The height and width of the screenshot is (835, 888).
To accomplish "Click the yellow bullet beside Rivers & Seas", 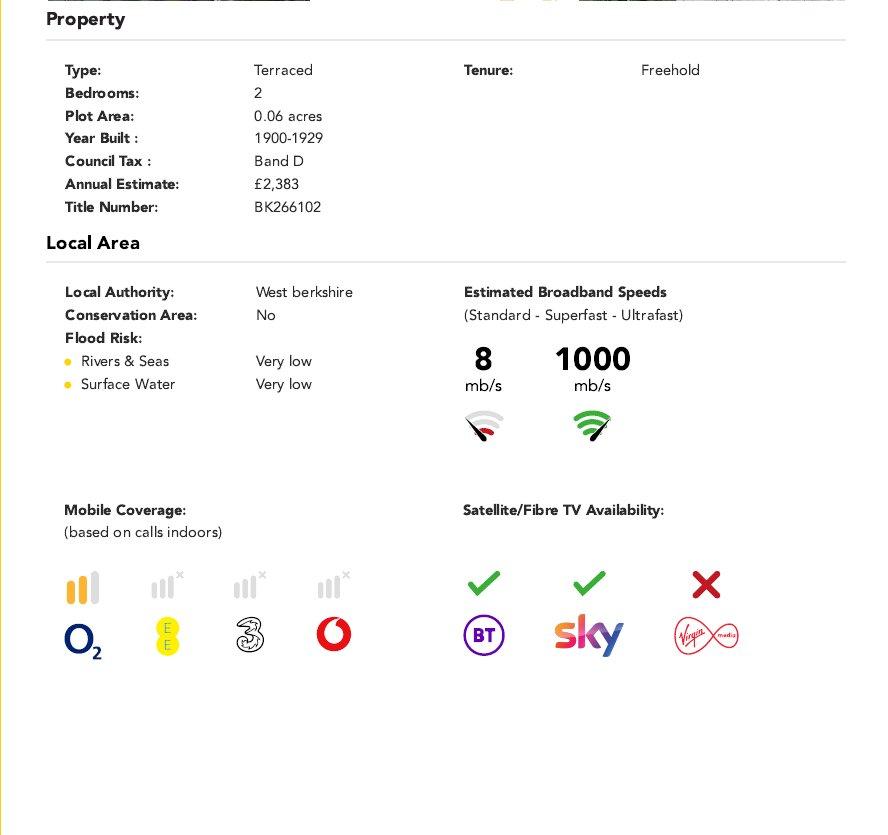I will pos(68,362).
